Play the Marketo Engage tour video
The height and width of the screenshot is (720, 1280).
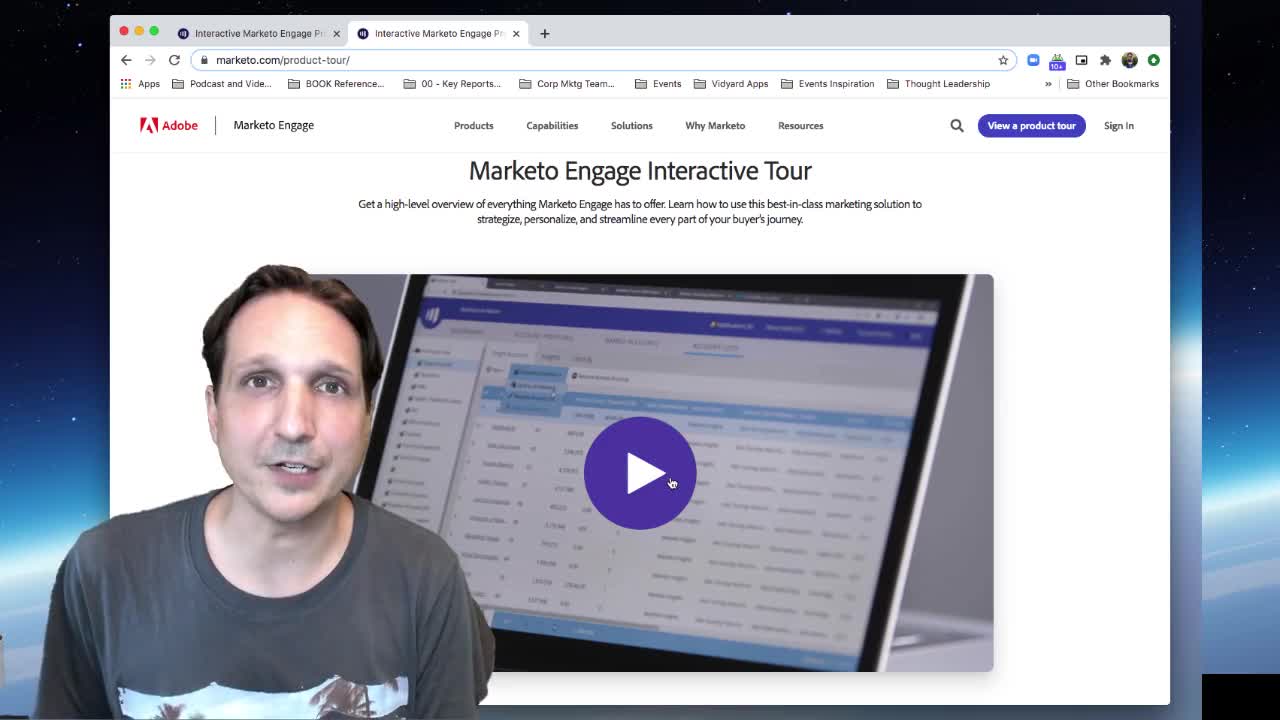coord(640,473)
